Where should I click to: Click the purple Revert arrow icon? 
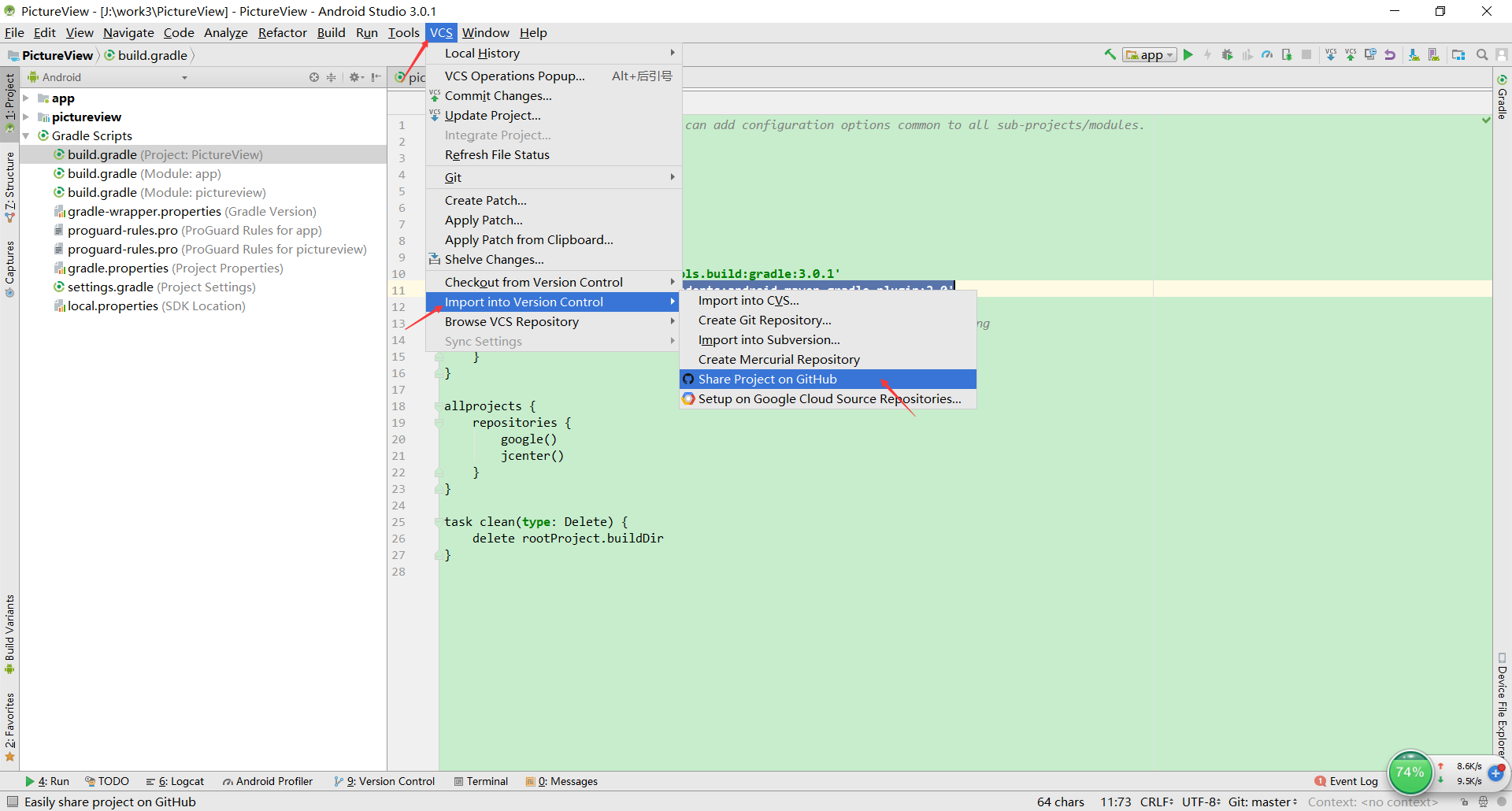(x=1390, y=54)
